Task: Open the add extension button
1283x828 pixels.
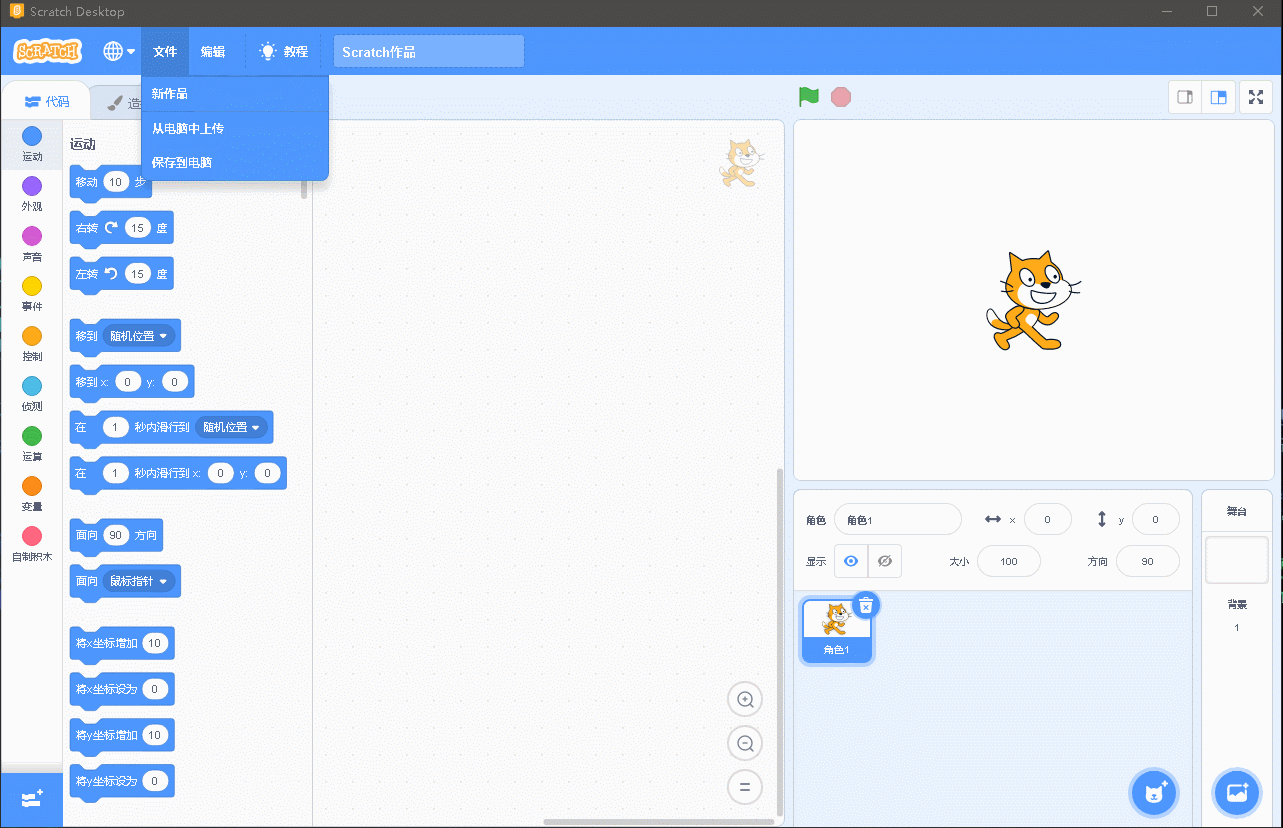Action: [x=32, y=799]
